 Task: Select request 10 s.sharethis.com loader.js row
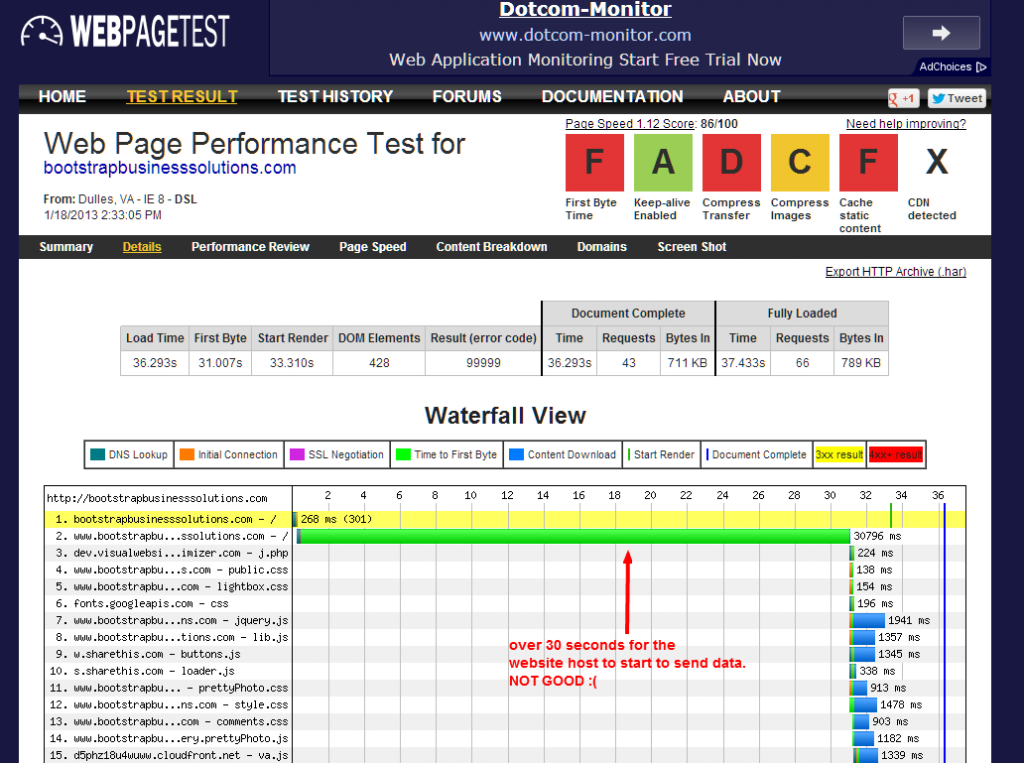click(x=505, y=672)
